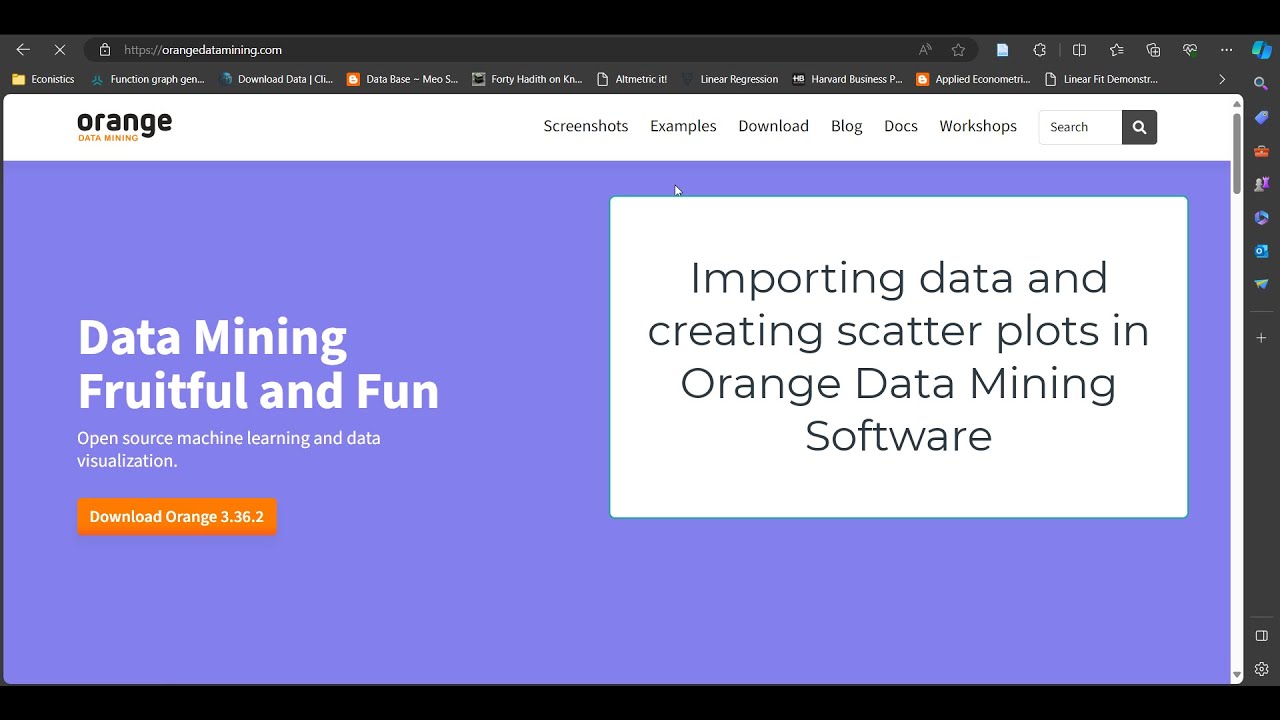This screenshot has height=720, width=1280.
Task: Open the Collections panel
Action: [1153, 50]
